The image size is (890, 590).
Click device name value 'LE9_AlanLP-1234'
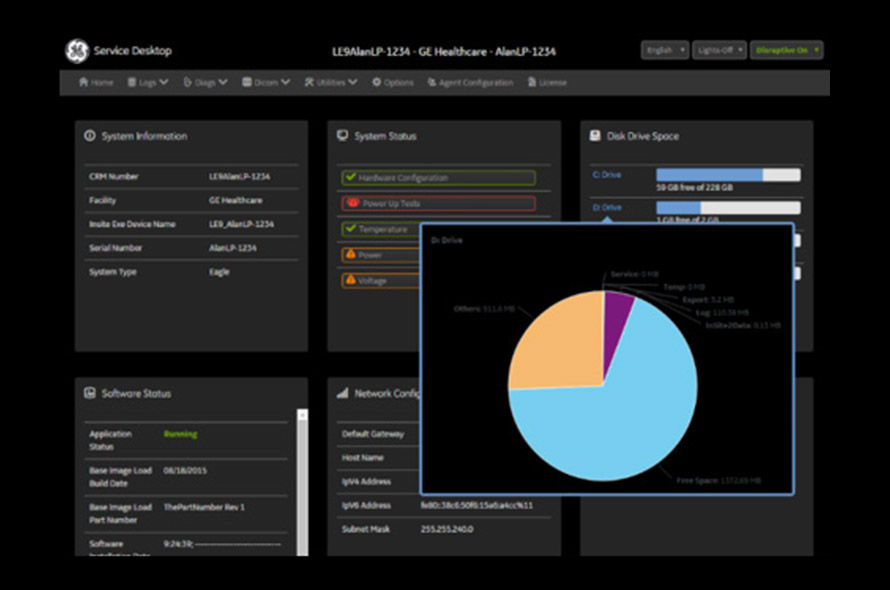tap(241, 224)
